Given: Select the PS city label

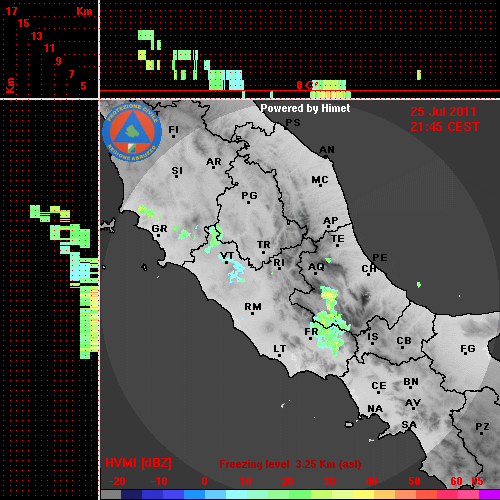Looking at the screenshot, I should click(293, 123).
